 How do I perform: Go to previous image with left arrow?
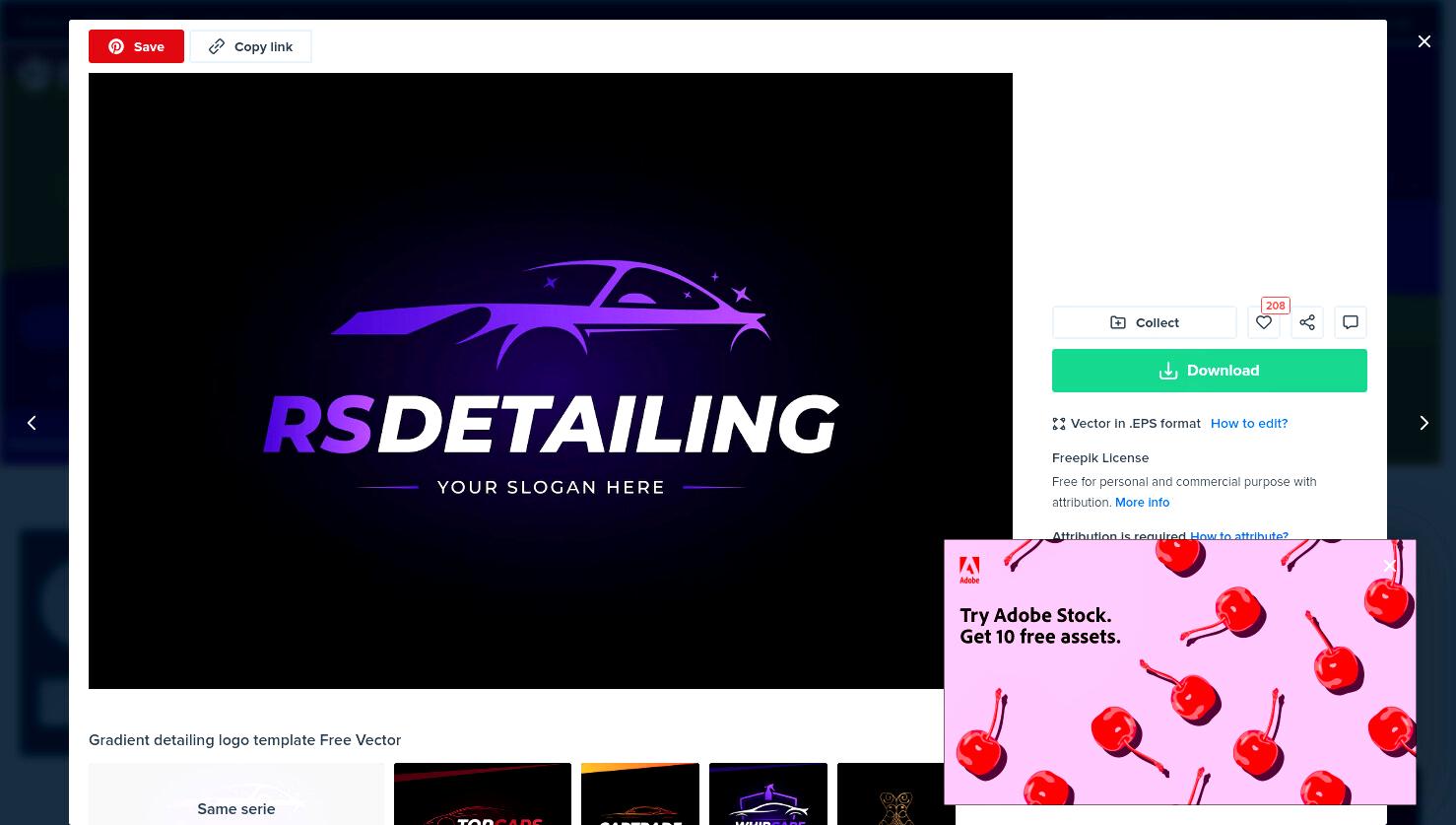[x=32, y=423]
